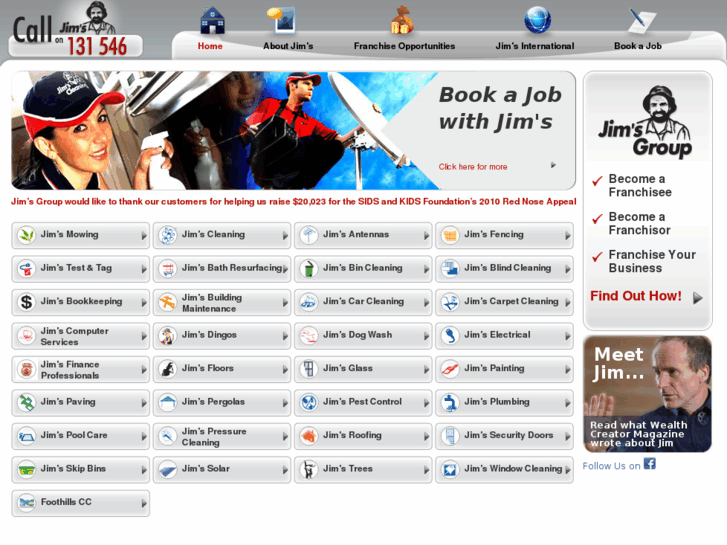Viewport: 727px width, 545px height.
Task: Click the Meet Jim magazine thumbnail
Action: click(x=647, y=394)
